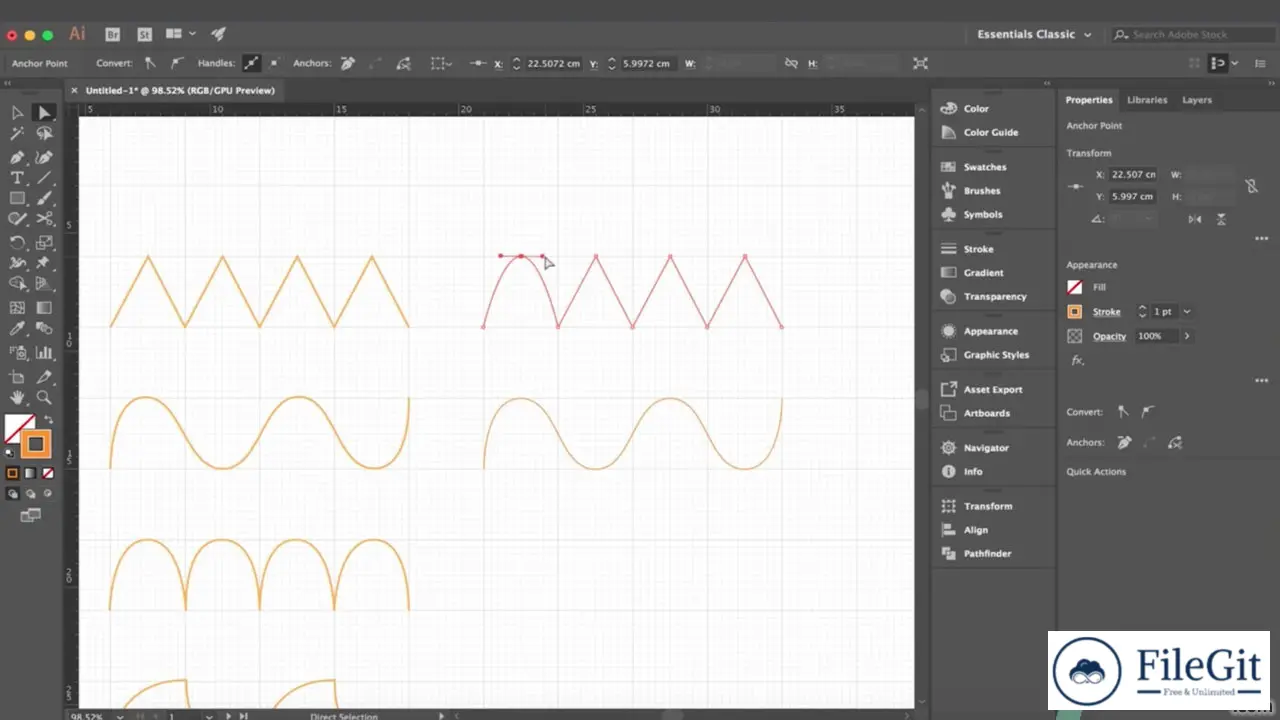
Task: Select the Blend tool
Action: pyautogui.click(x=44, y=329)
